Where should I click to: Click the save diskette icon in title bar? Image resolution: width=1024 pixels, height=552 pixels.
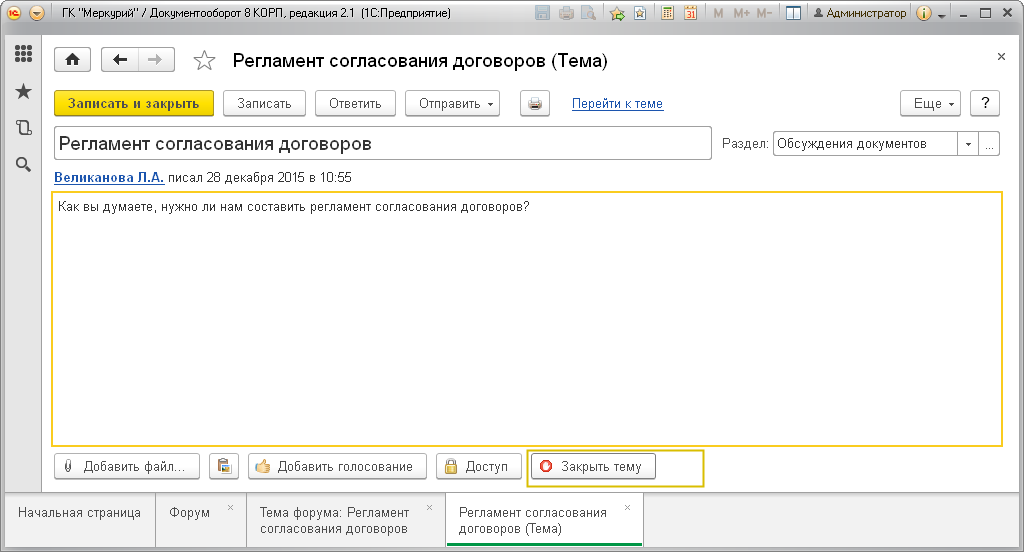pyautogui.click(x=542, y=13)
